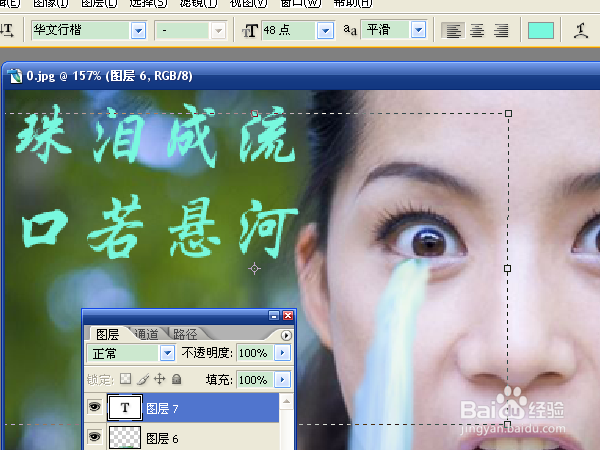Viewport: 600px width, 450px height.
Task: Open the font family dropdown 华文行楷
Action: pos(138,30)
